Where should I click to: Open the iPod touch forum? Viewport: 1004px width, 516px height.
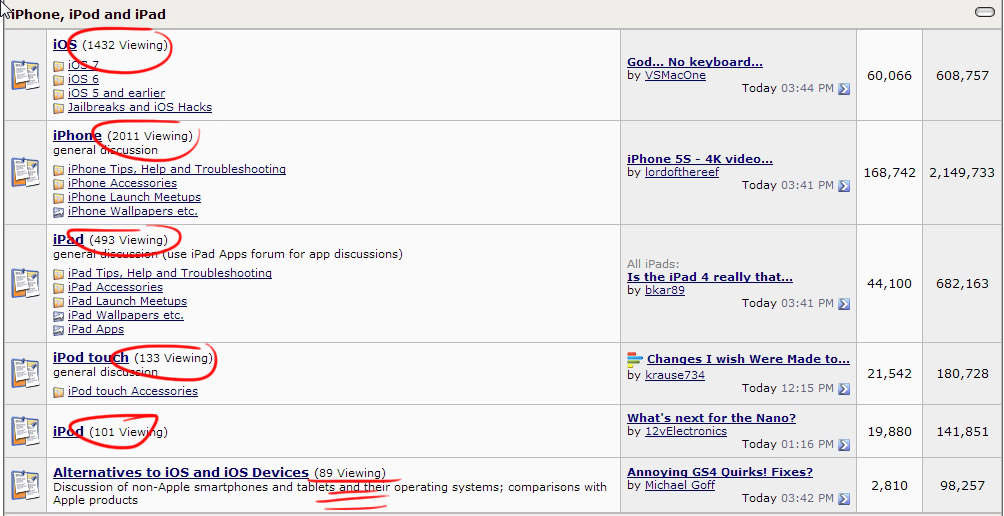pyautogui.click(x=91, y=357)
